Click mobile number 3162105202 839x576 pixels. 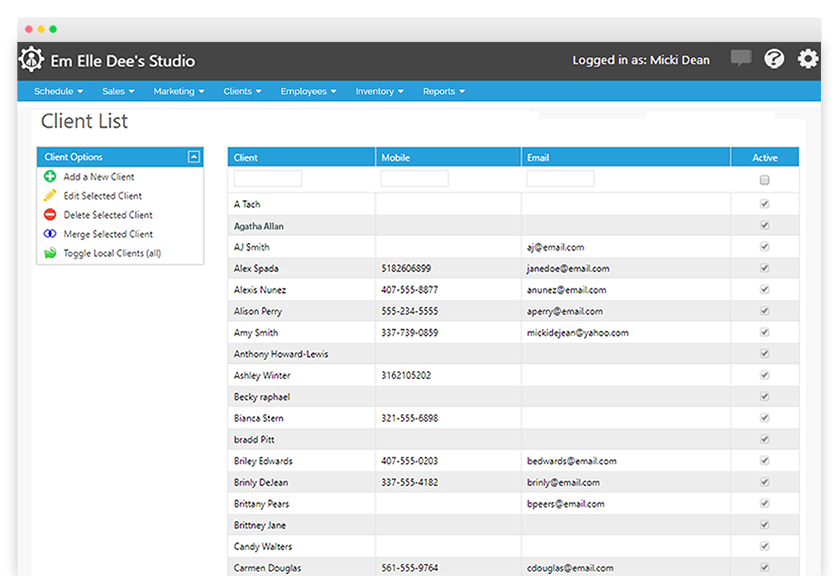(x=406, y=375)
